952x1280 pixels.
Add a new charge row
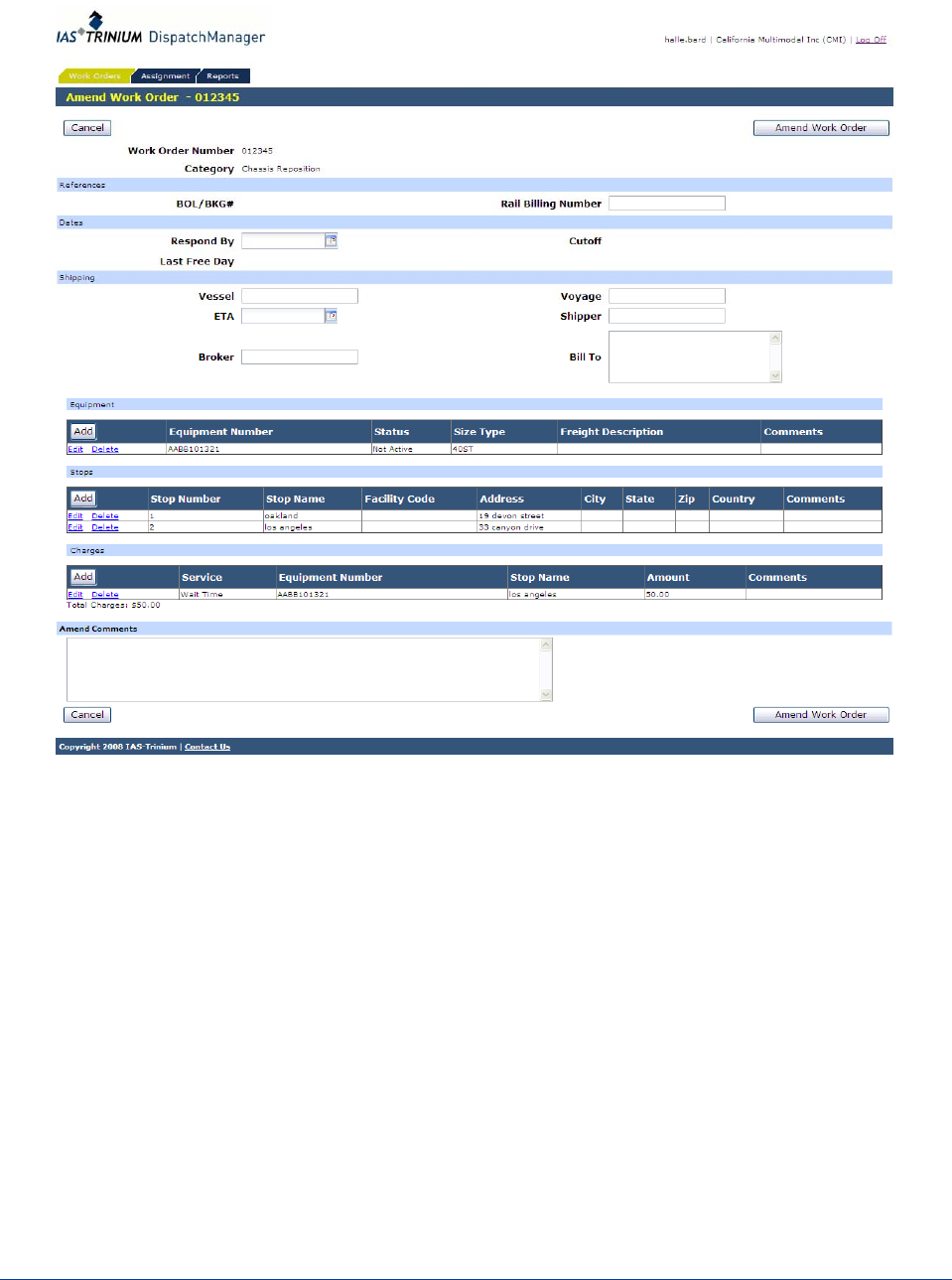83,577
